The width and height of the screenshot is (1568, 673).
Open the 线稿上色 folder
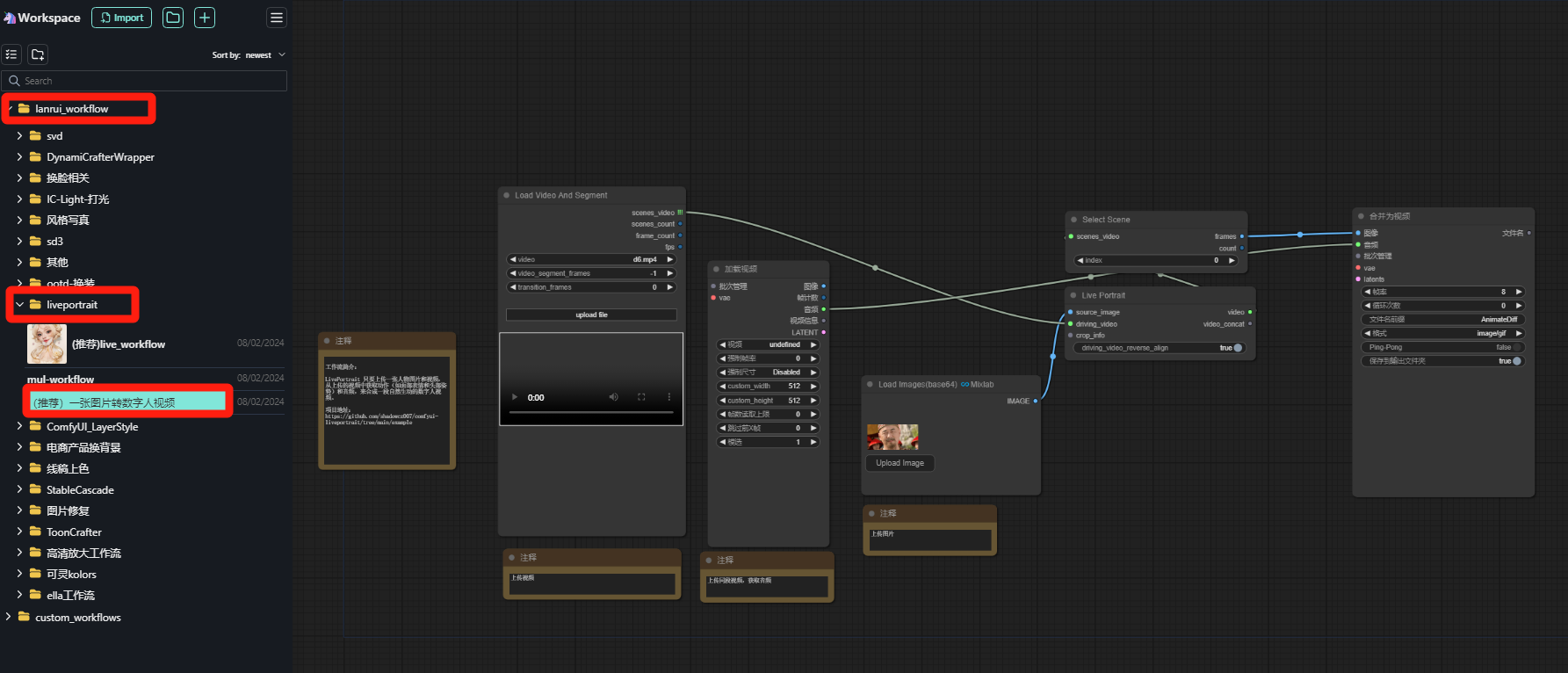[x=68, y=469]
